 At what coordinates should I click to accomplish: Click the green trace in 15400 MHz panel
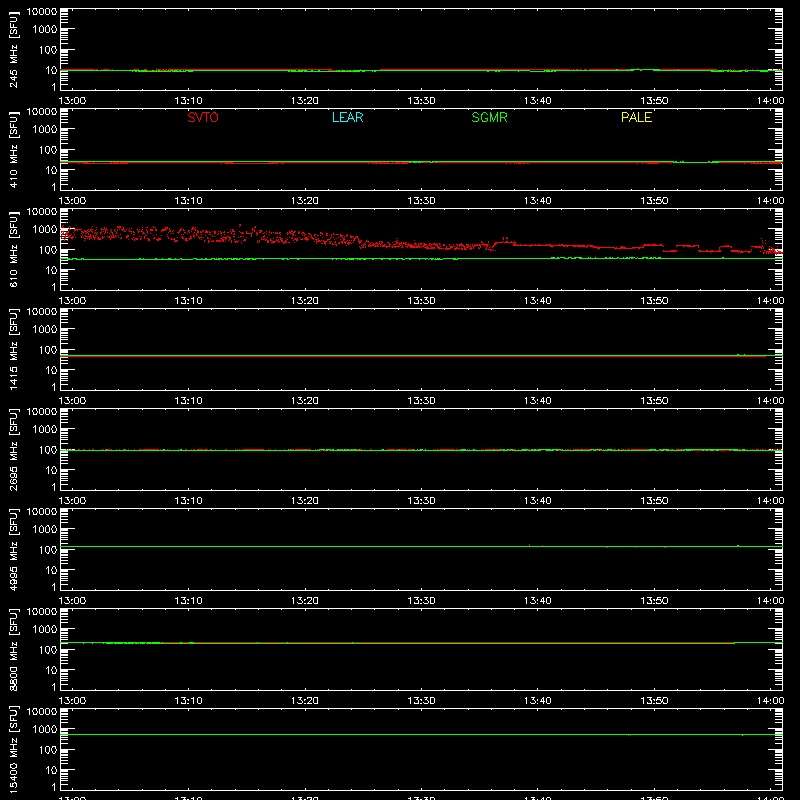[421, 734]
